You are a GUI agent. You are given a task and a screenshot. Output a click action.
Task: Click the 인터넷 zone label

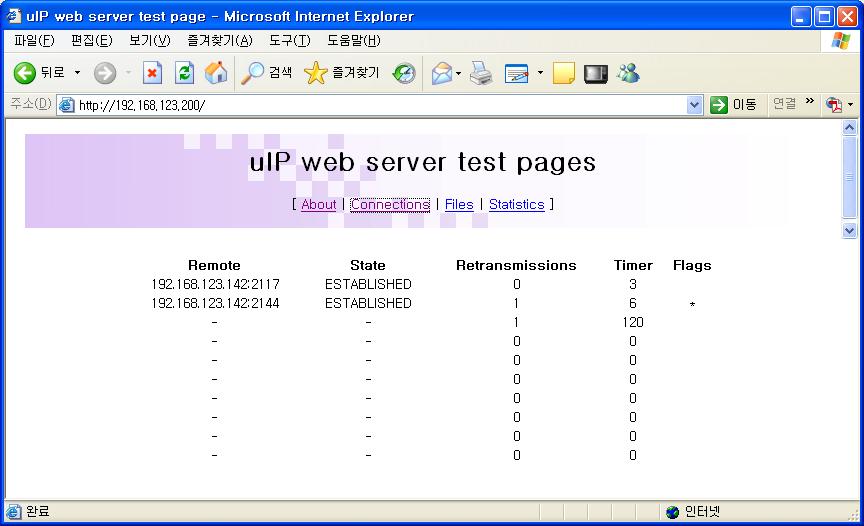702,512
